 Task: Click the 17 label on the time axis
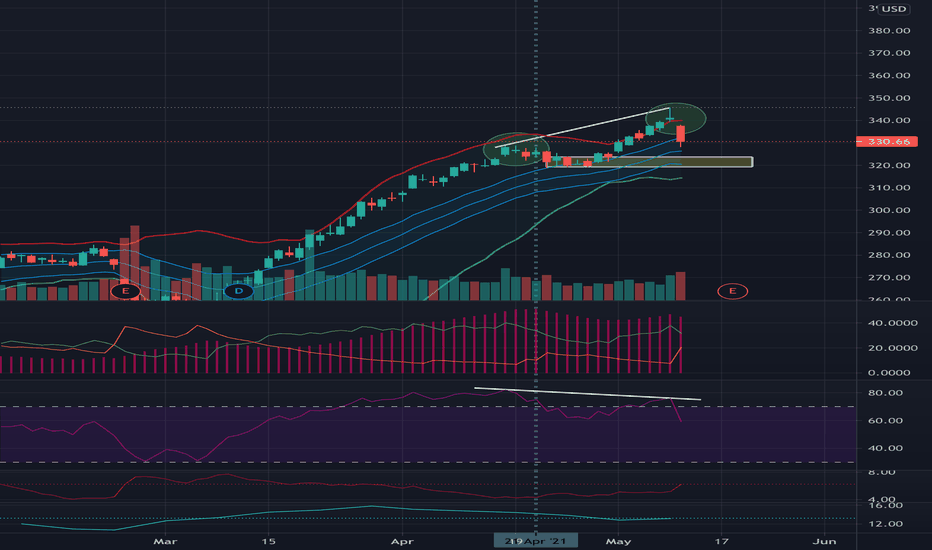[x=721, y=542]
